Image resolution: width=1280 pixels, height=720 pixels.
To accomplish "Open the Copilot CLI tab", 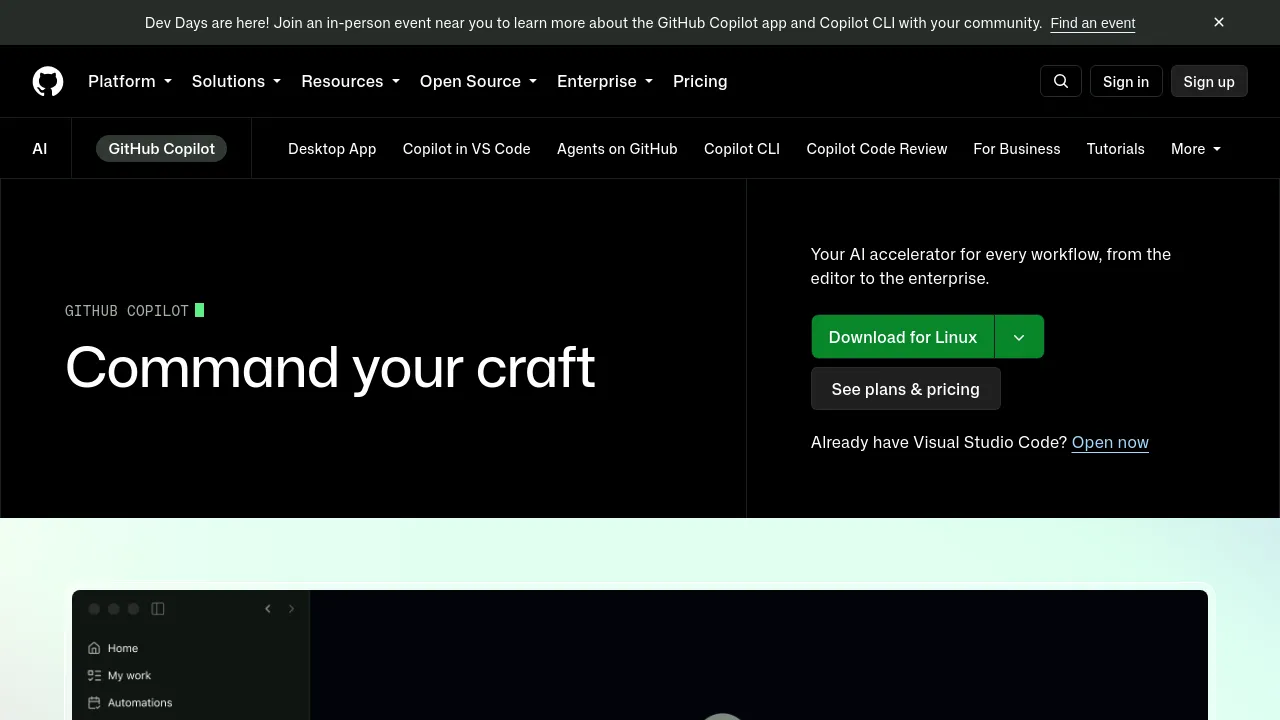I will pyautogui.click(x=742, y=148).
